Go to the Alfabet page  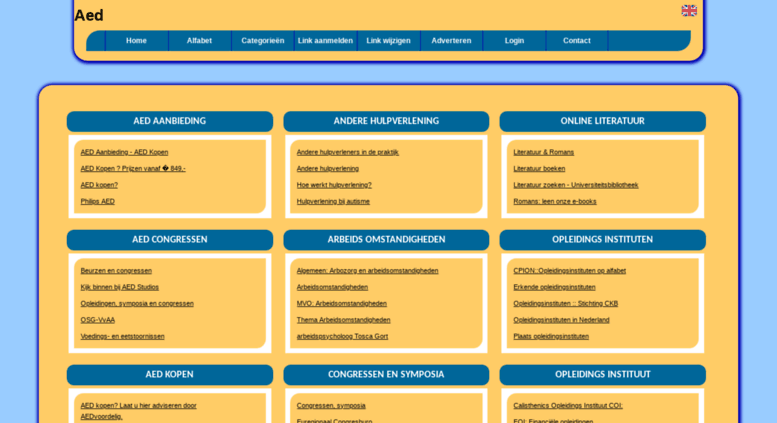tap(199, 41)
